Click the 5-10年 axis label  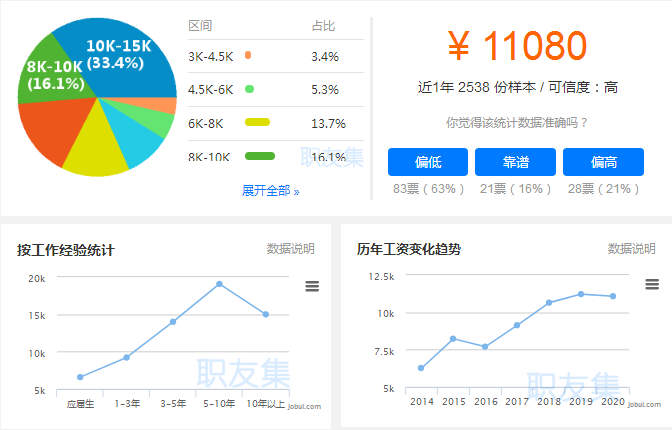219,403
